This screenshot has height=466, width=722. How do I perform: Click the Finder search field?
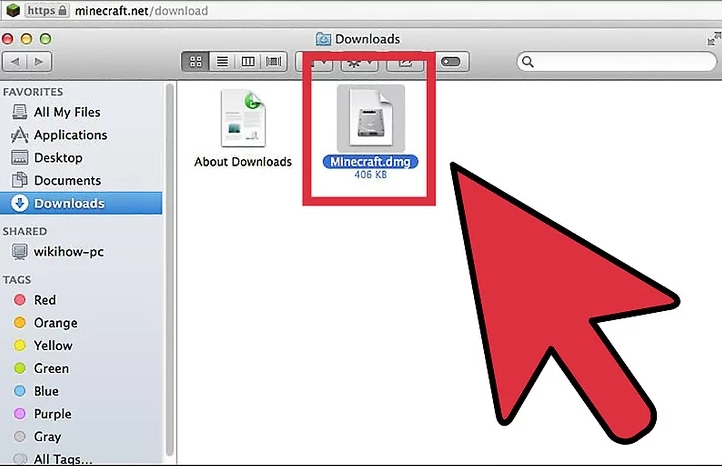[612, 62]
